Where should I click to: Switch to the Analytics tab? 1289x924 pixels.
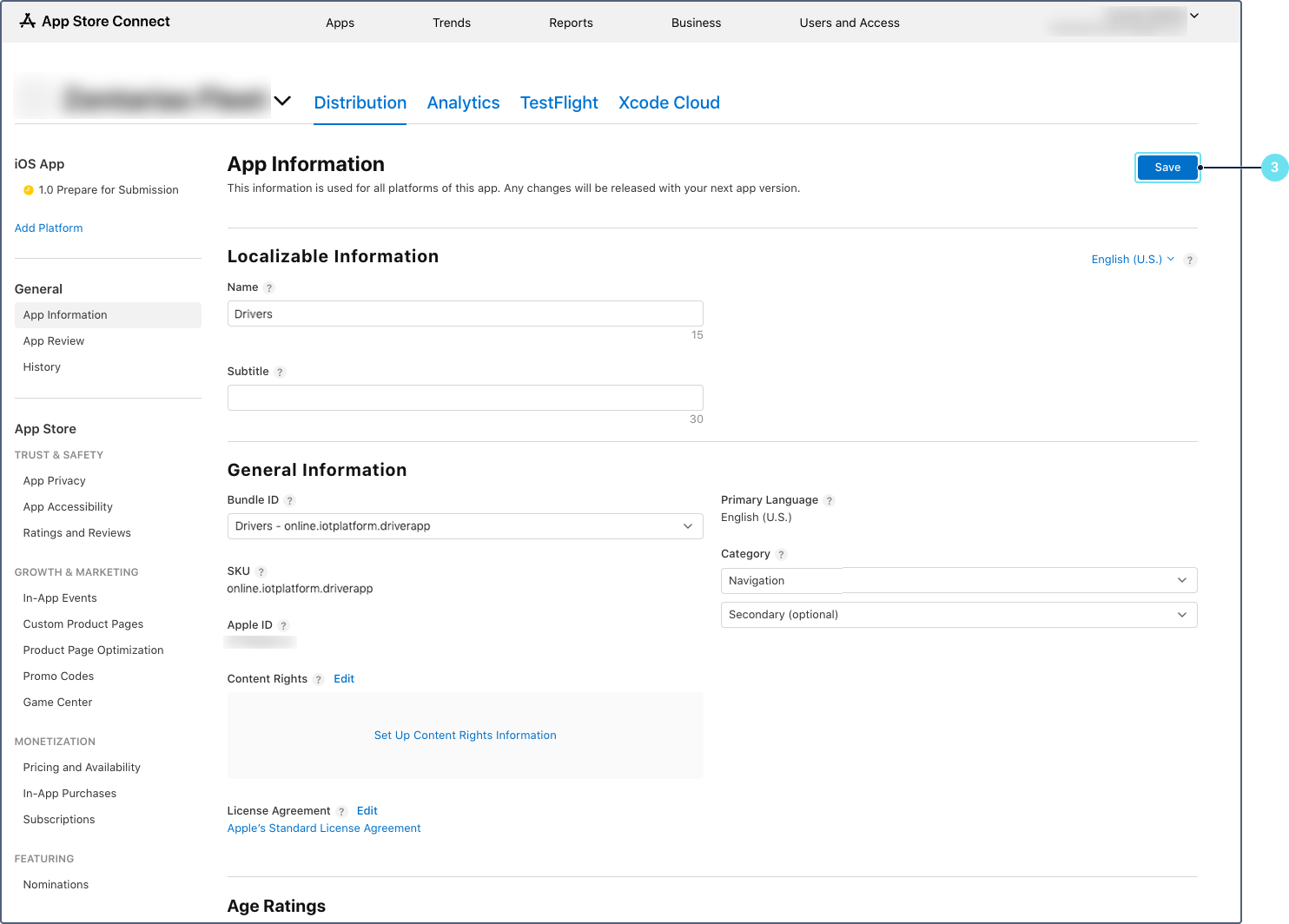tap(464, 102)
